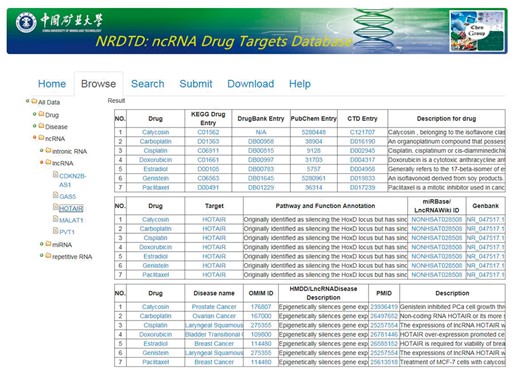
Task: Click the NRDTD database title banner
Action: tap(224, 41)
